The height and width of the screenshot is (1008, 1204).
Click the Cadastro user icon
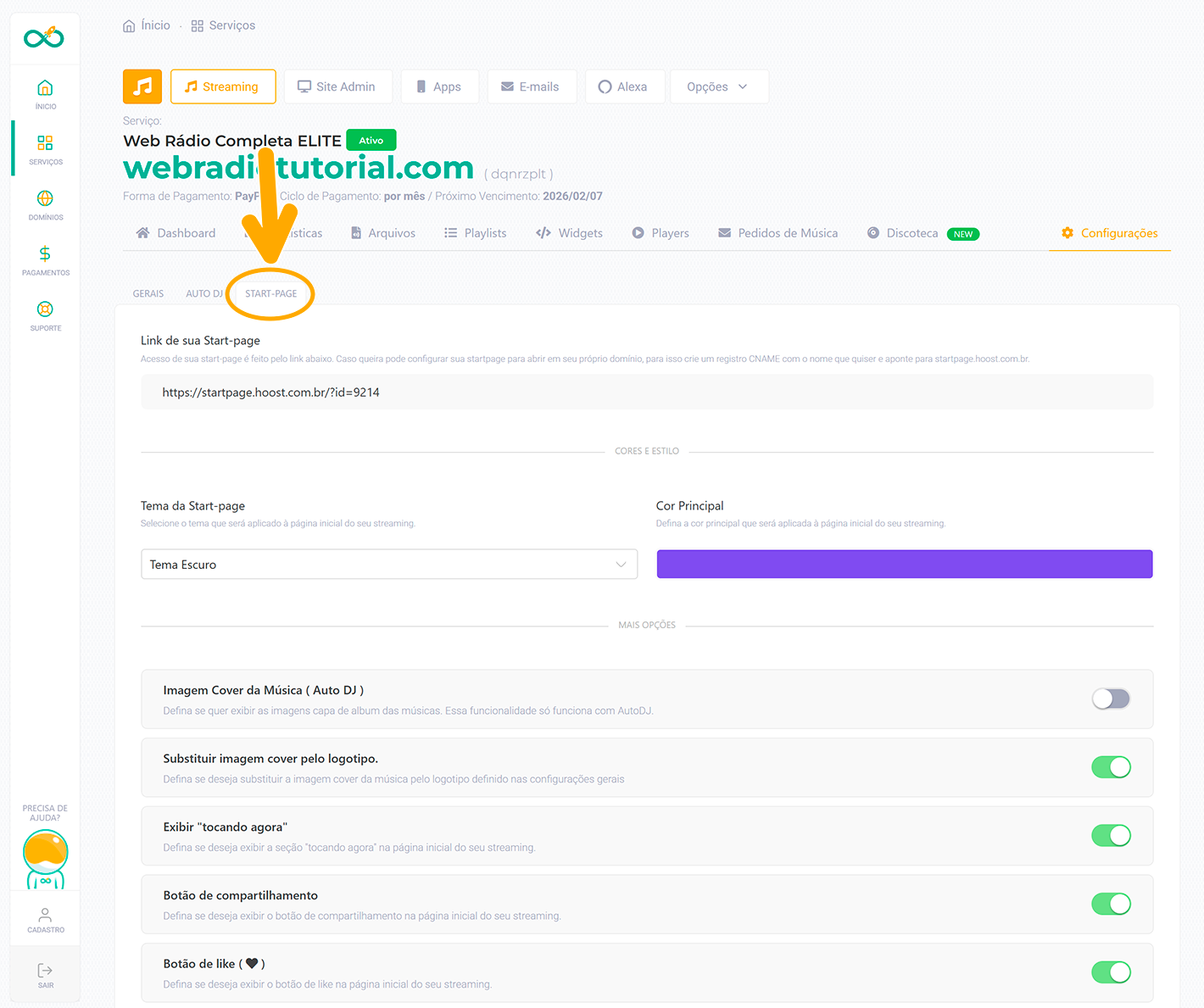pos(46,916)
